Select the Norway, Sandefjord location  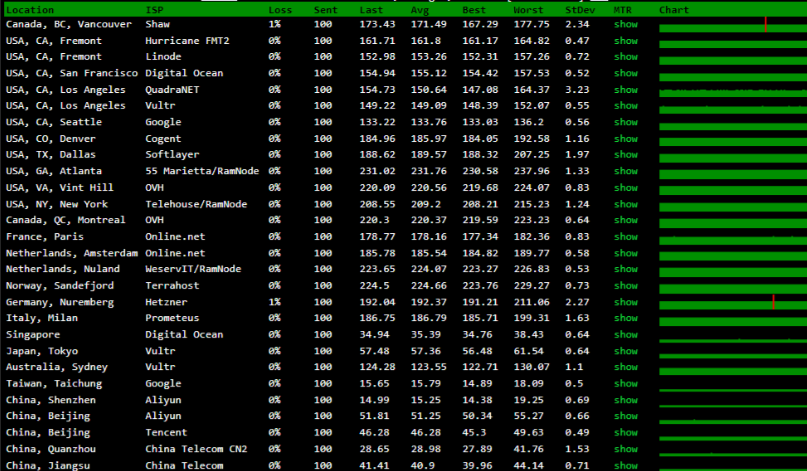pyautogui.click(x=60, y=286)
